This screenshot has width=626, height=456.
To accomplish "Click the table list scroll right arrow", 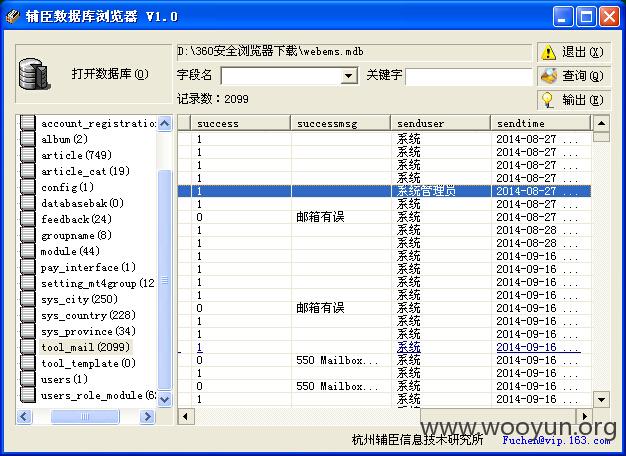I will click(x=147, y=416).
